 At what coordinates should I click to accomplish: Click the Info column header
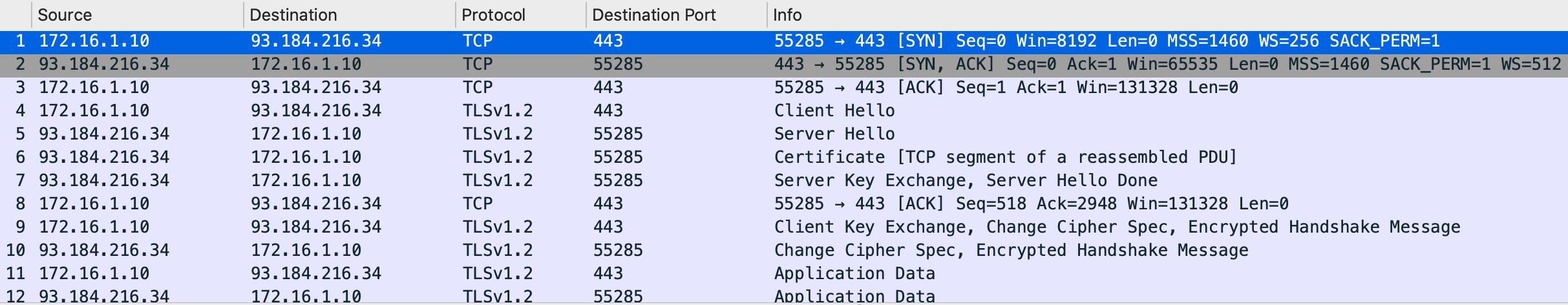click(x=787, y=15)
